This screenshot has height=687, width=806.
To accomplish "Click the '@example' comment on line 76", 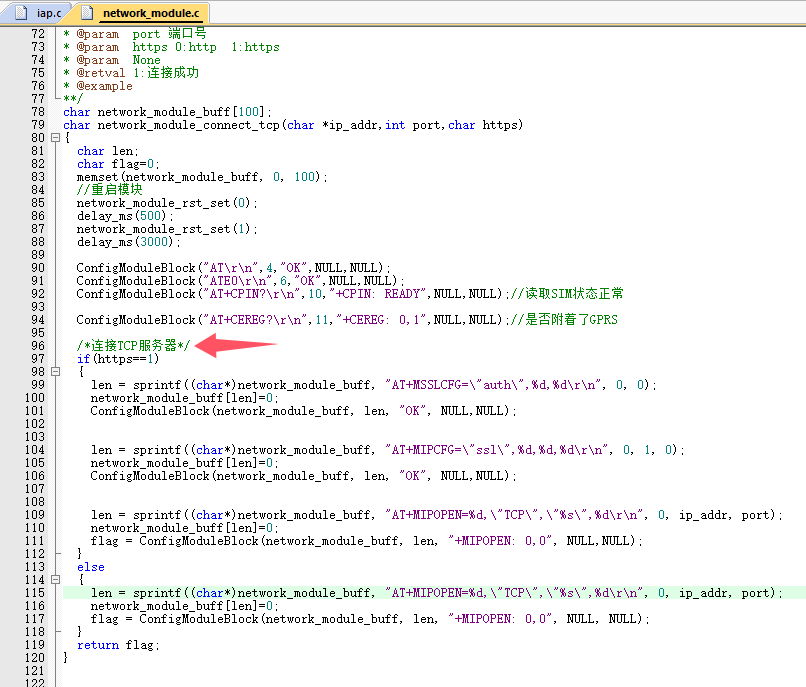I will [x=98, y=86].
